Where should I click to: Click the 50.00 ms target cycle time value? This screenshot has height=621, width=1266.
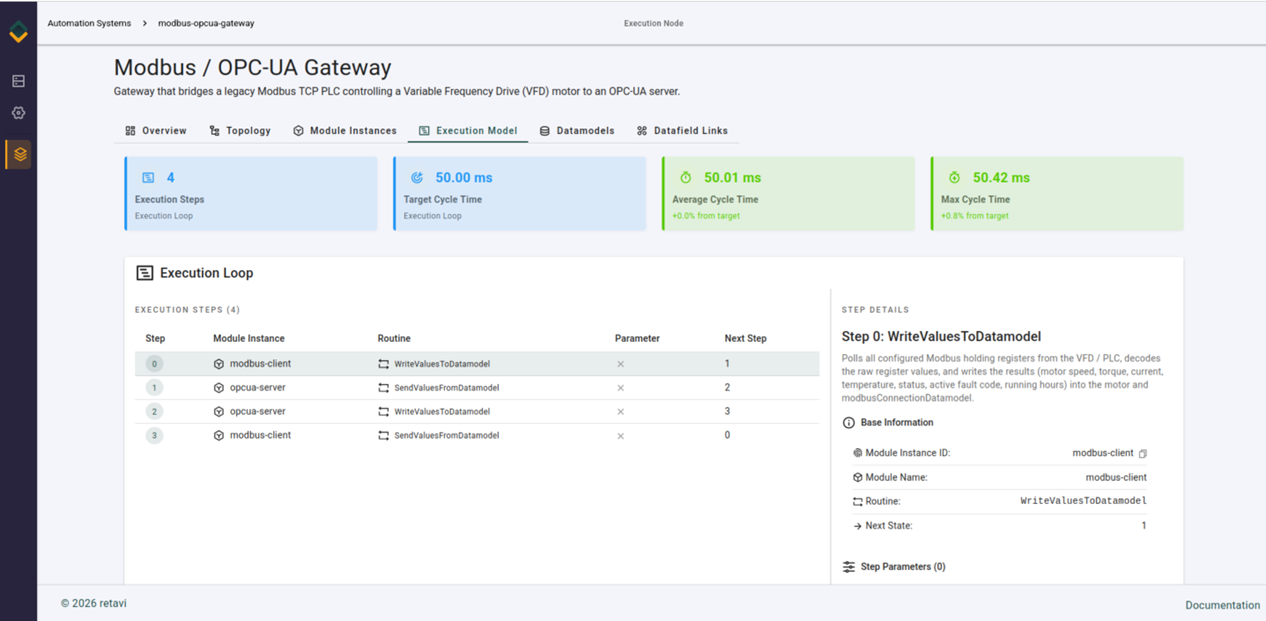(x=464, y=178)
